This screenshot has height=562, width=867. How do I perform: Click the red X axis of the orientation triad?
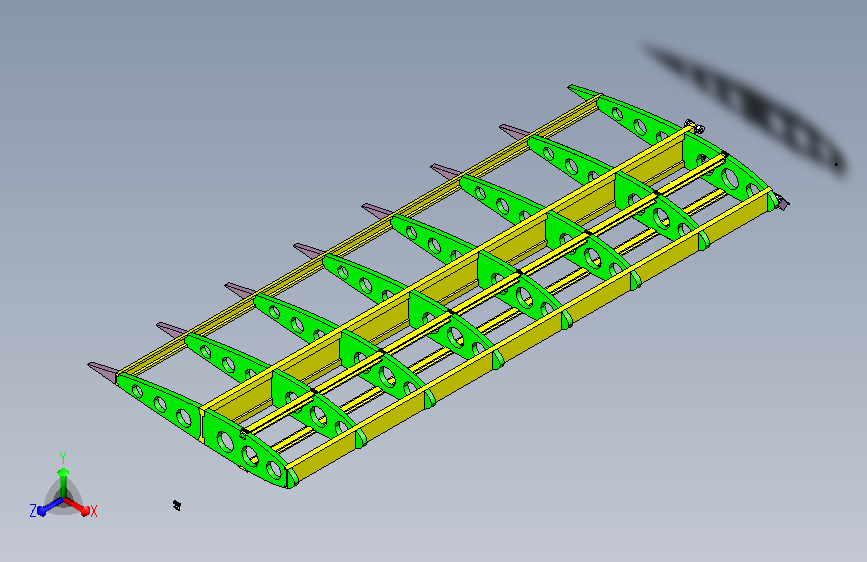pyautogui.click(x=77, y=506)
